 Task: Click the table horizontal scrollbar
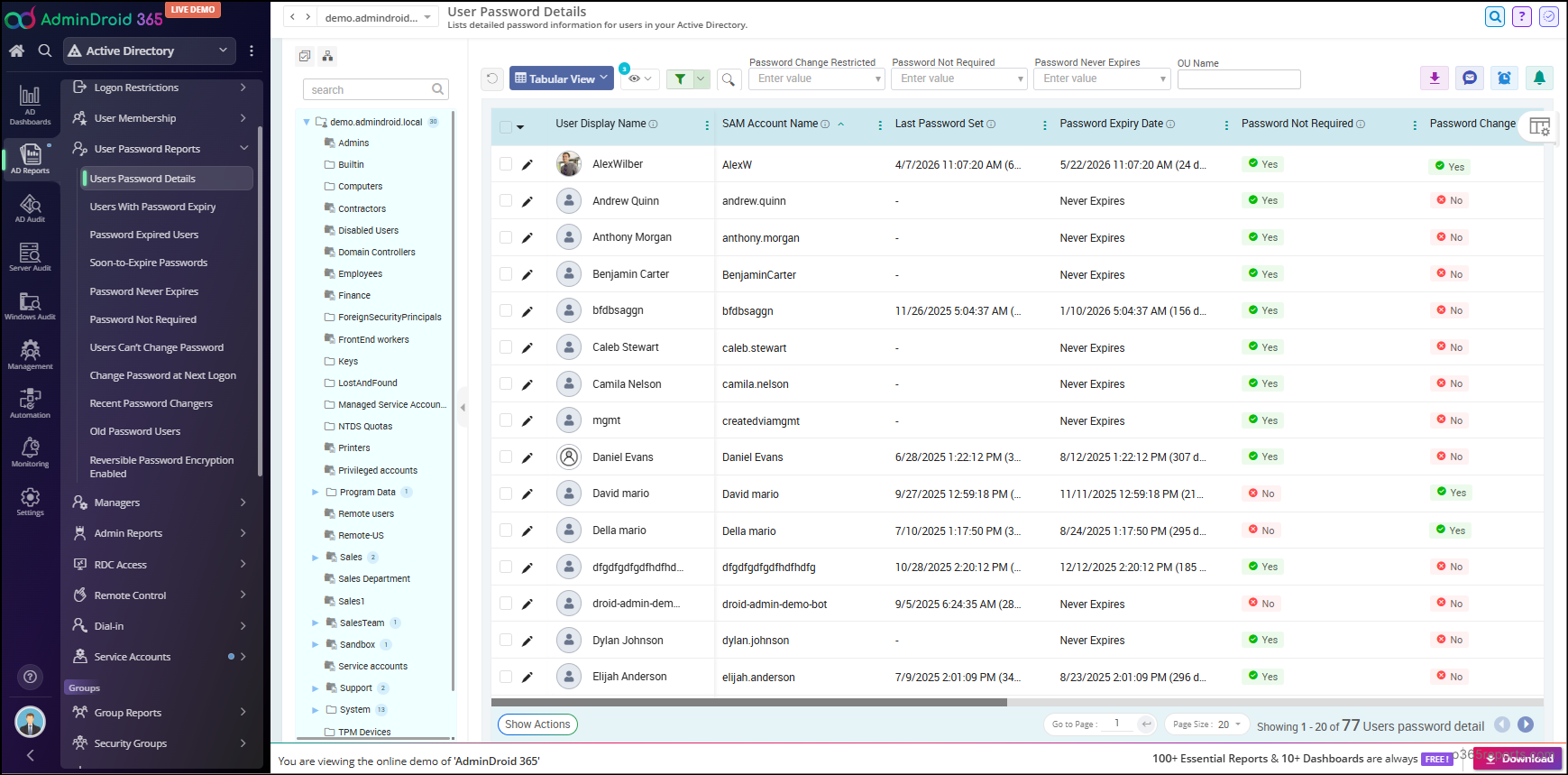tap(749, 702)
